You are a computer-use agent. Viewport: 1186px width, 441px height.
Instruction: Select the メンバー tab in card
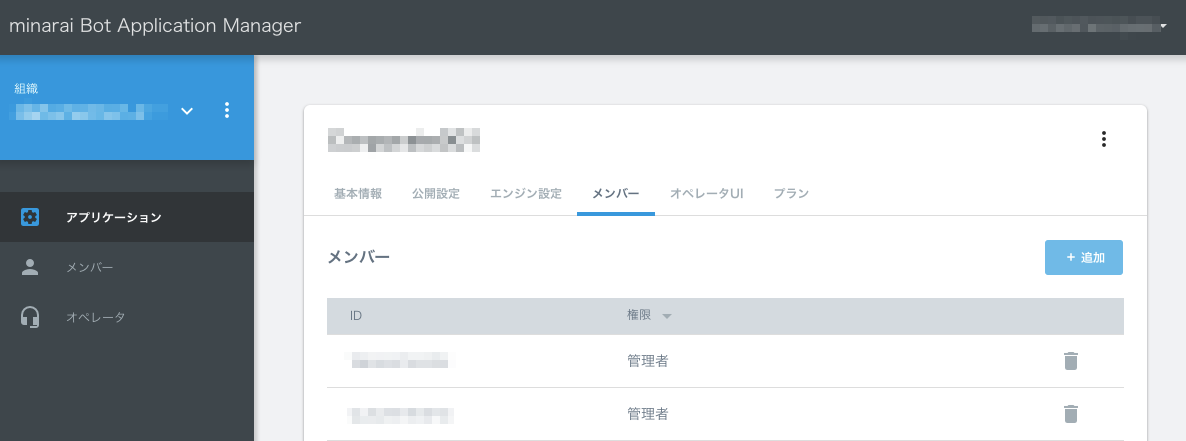[616, 194]
